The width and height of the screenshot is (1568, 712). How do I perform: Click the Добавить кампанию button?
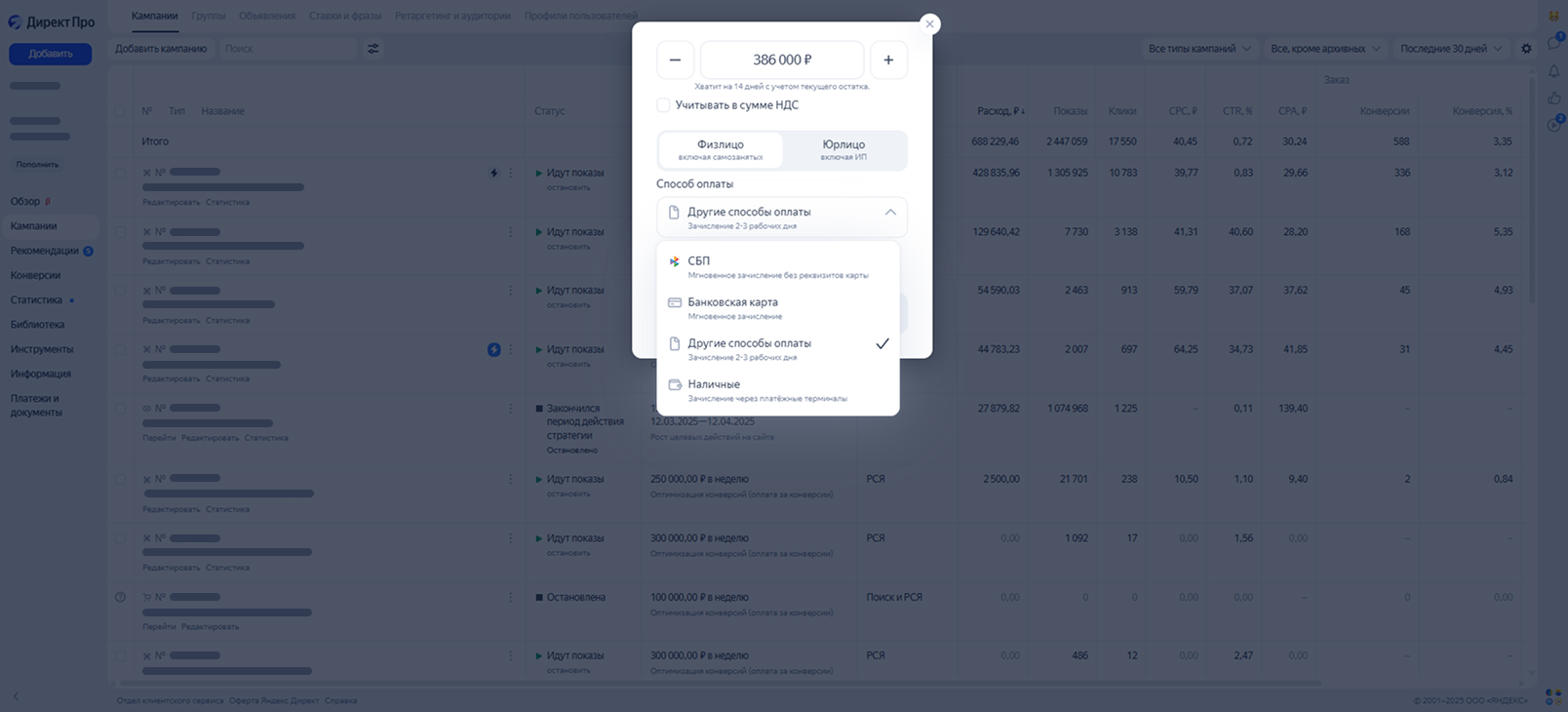[x=161, y=49]
